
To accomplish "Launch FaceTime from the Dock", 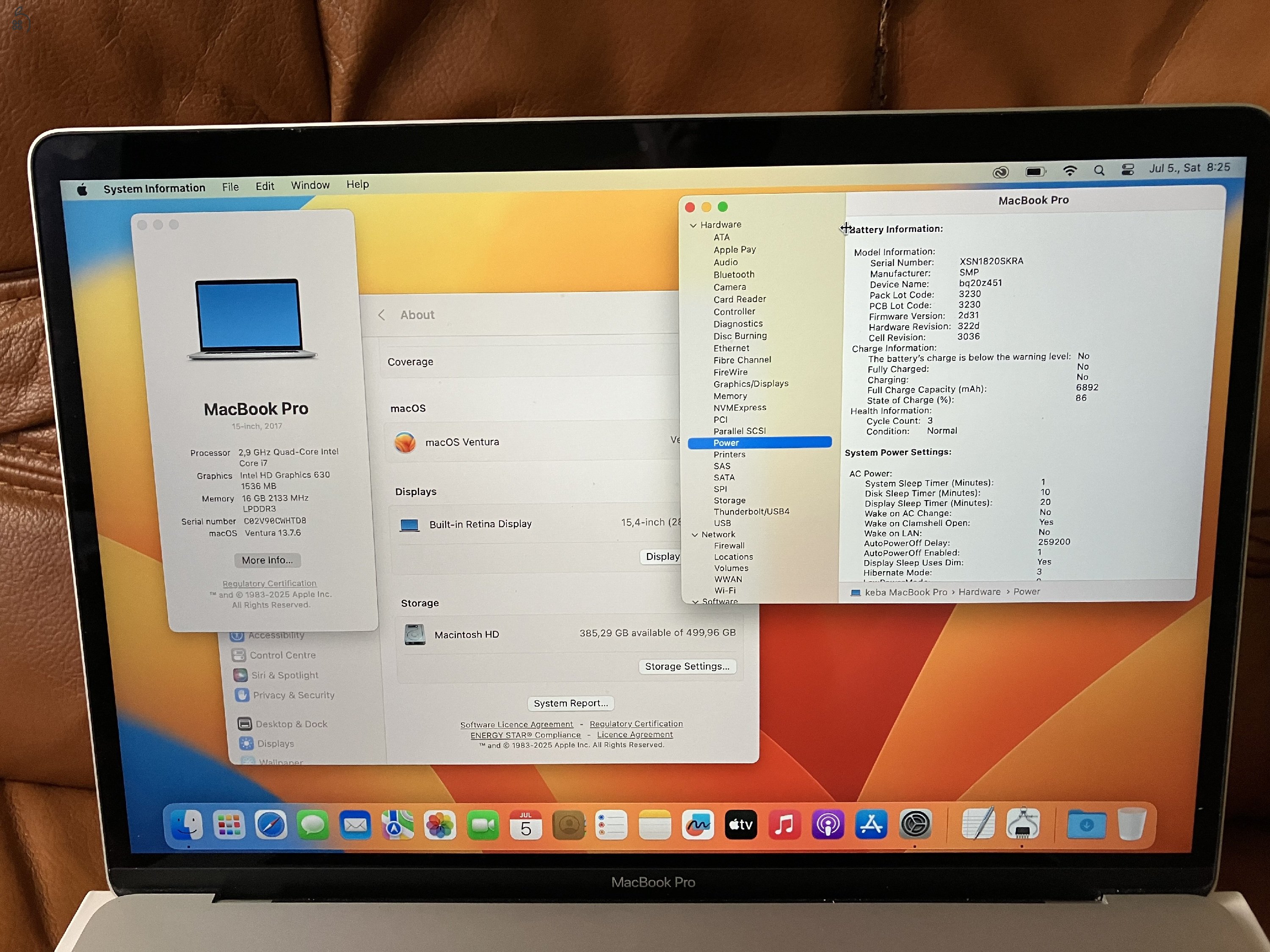I will click(x=483, y=826).
